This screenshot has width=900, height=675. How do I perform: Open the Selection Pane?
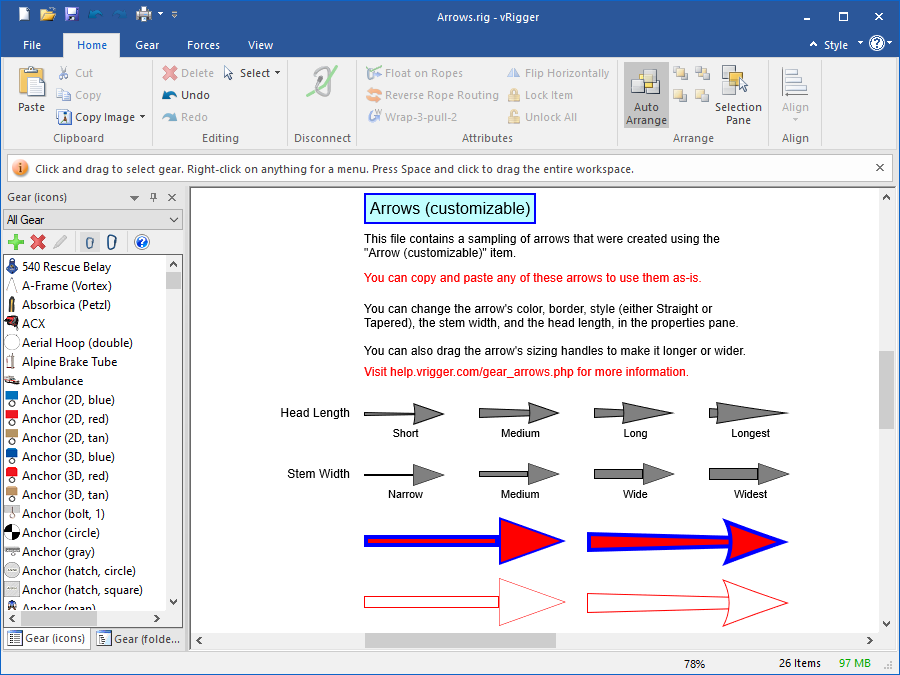738,96
